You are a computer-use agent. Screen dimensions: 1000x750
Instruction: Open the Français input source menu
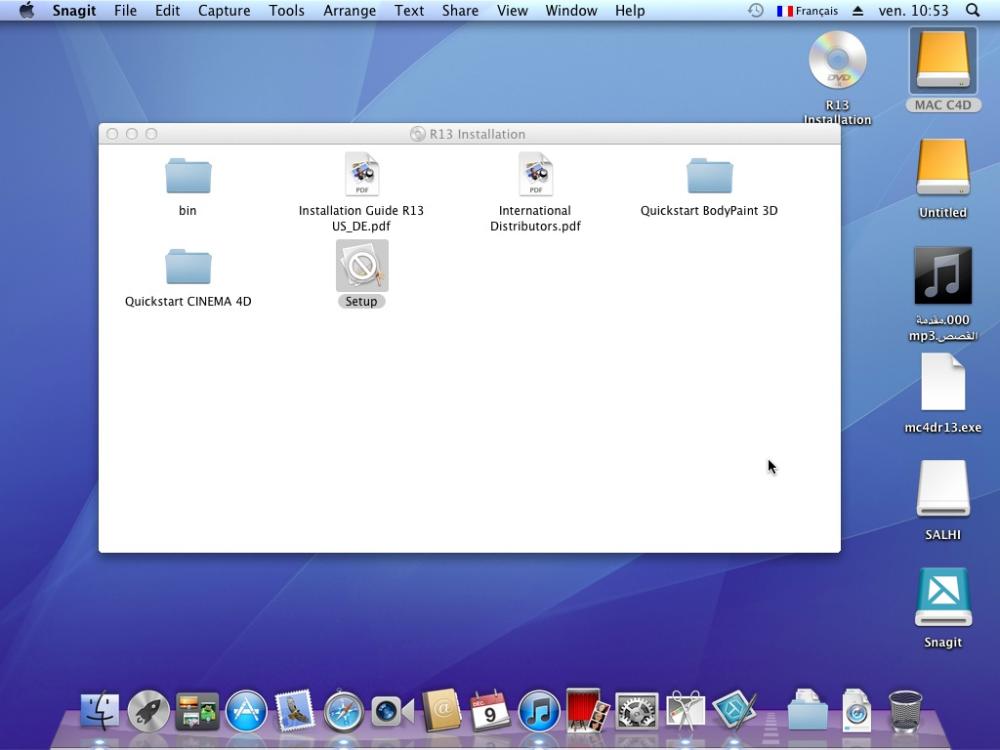[807, 10]
